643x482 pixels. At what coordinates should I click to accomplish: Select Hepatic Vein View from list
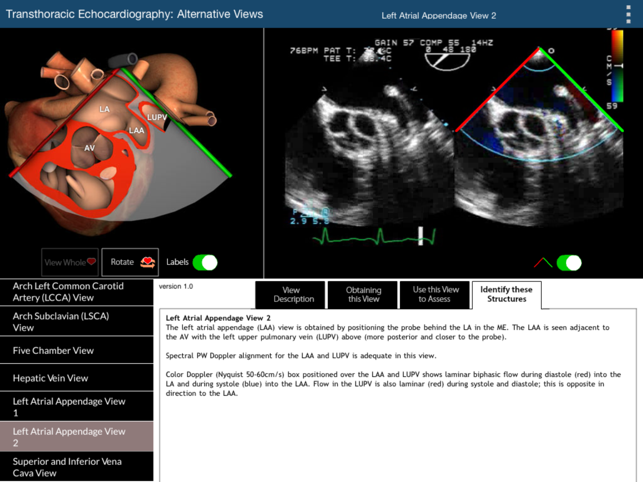77,378
